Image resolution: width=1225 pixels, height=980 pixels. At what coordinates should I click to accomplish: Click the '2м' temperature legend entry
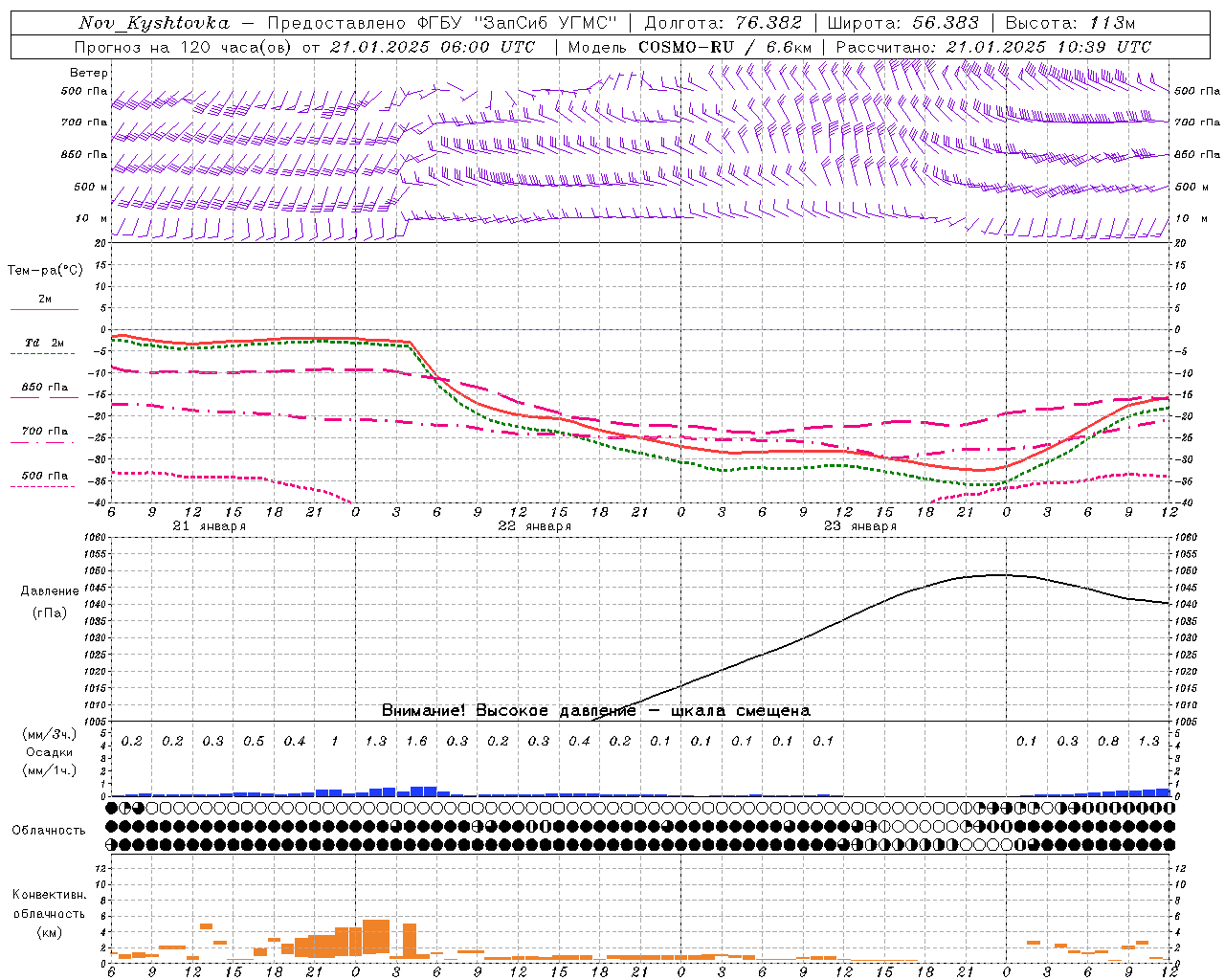pos(45,299)
